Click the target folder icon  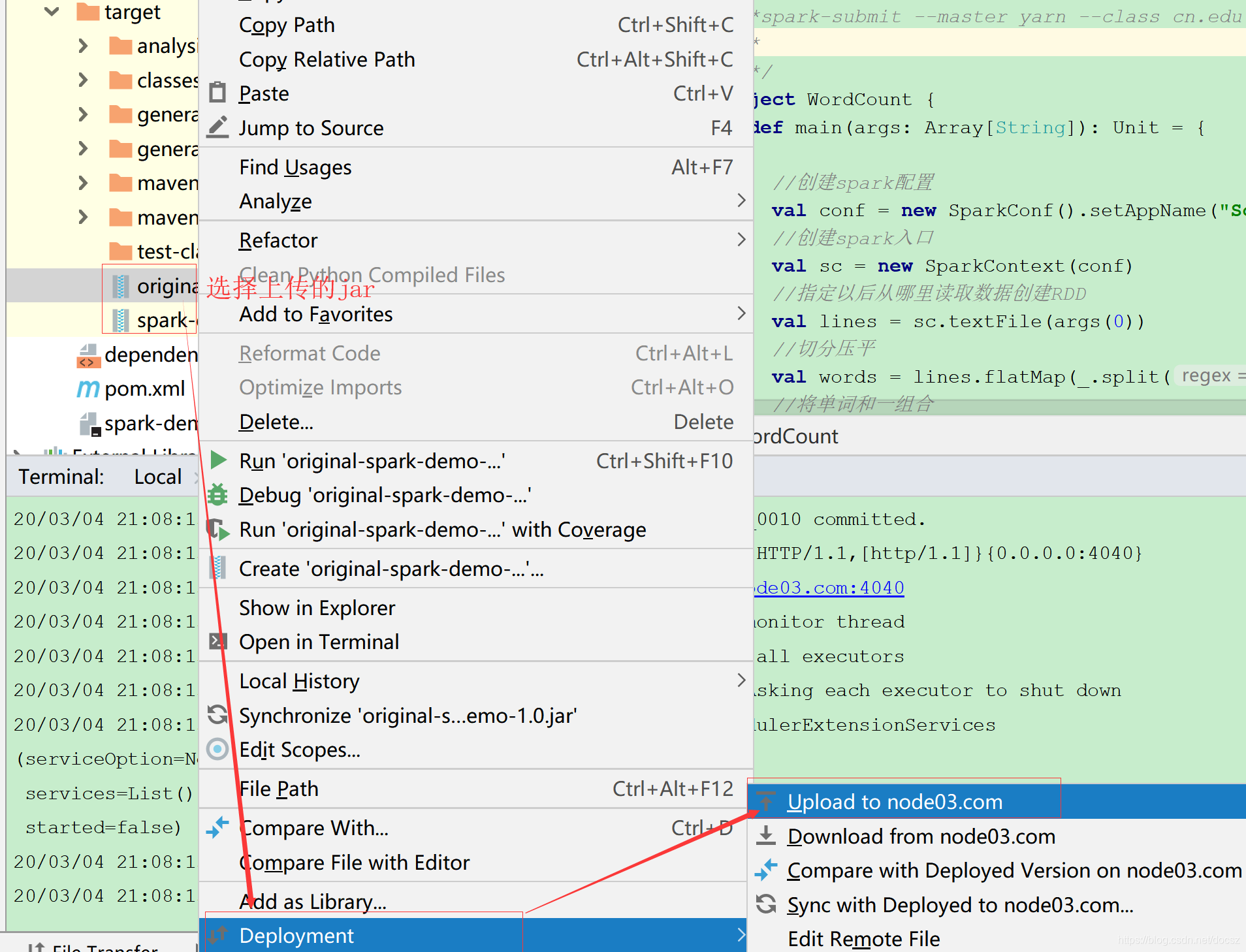tap(88, 12)
